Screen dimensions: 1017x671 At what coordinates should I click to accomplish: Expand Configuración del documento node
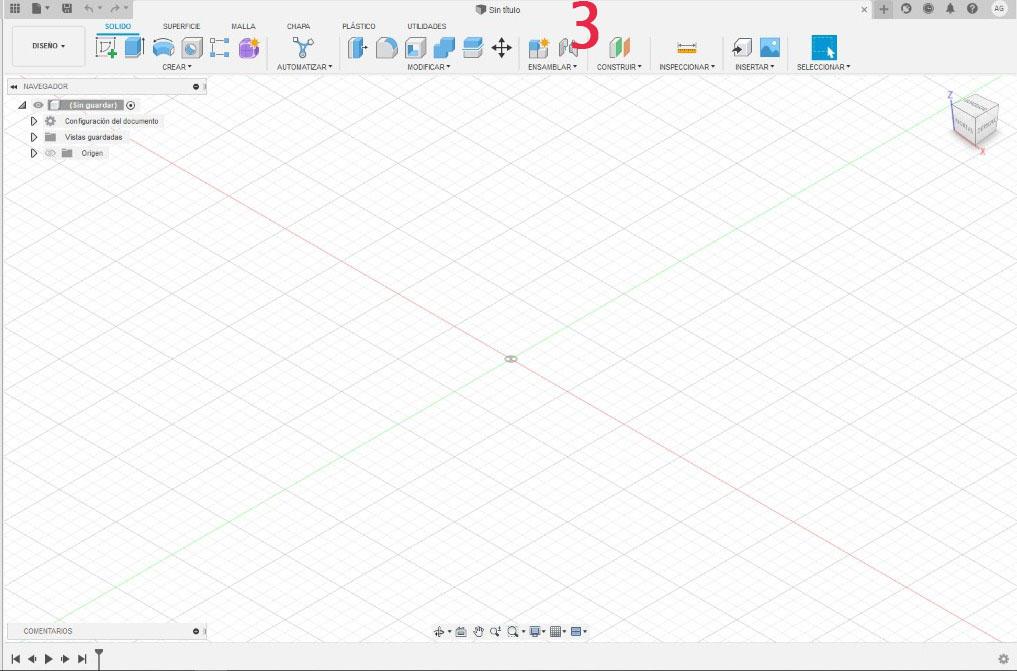tap(34, 121)
